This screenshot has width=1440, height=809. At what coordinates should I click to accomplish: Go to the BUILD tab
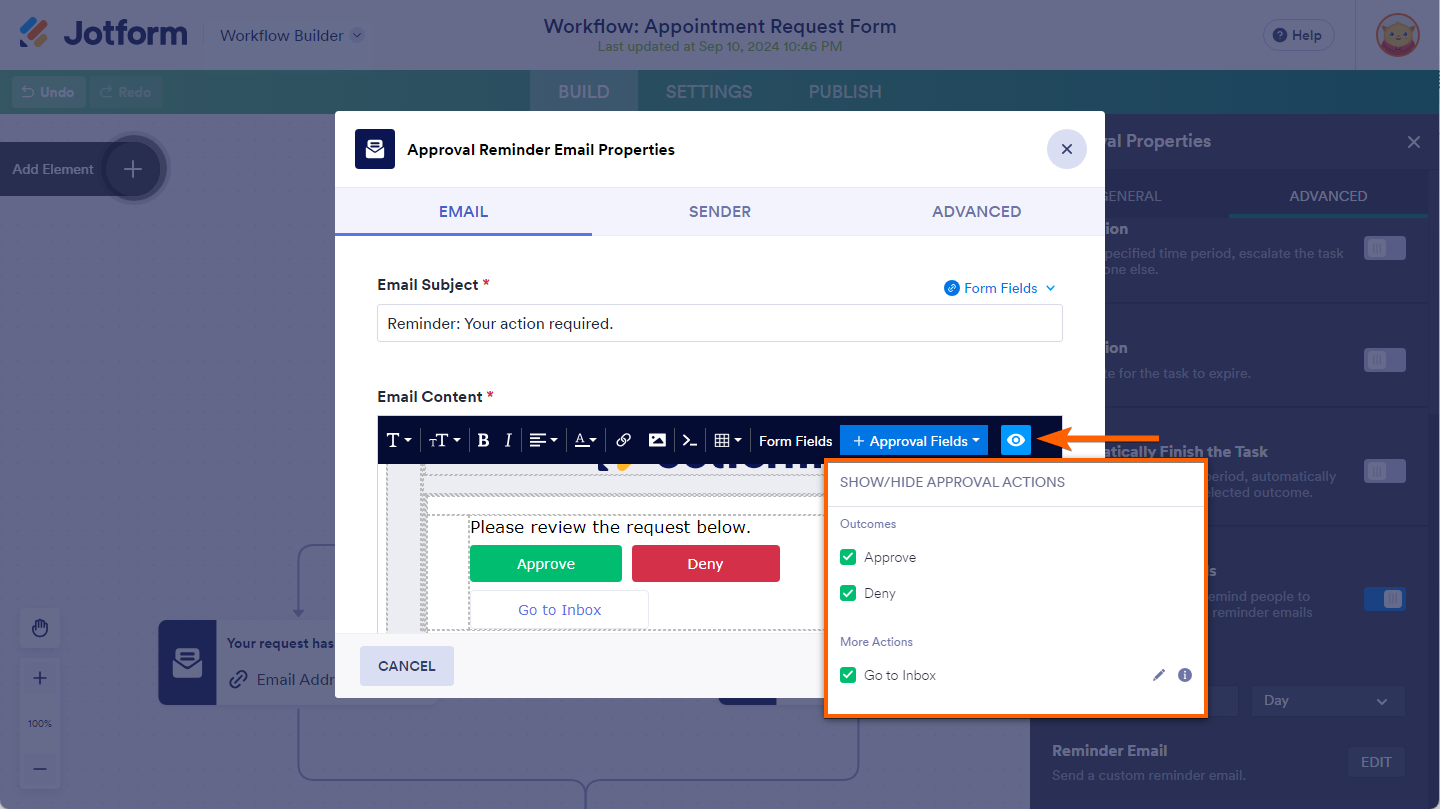click(x=584, y=92)
